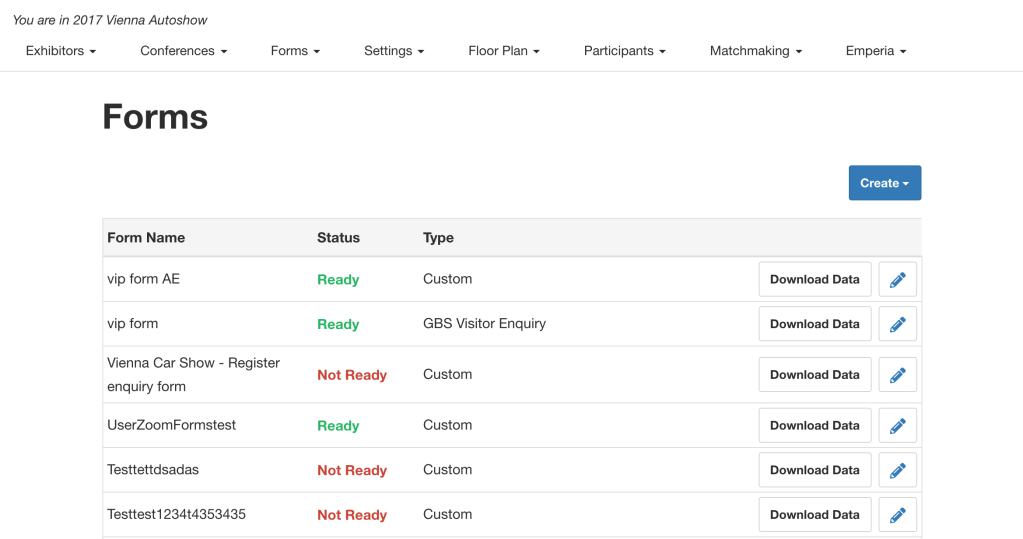This screenshot has height=539, width=1023.
Task: Open editor for UserZoomFormstest via pencil icon
Action: point(897,425)
